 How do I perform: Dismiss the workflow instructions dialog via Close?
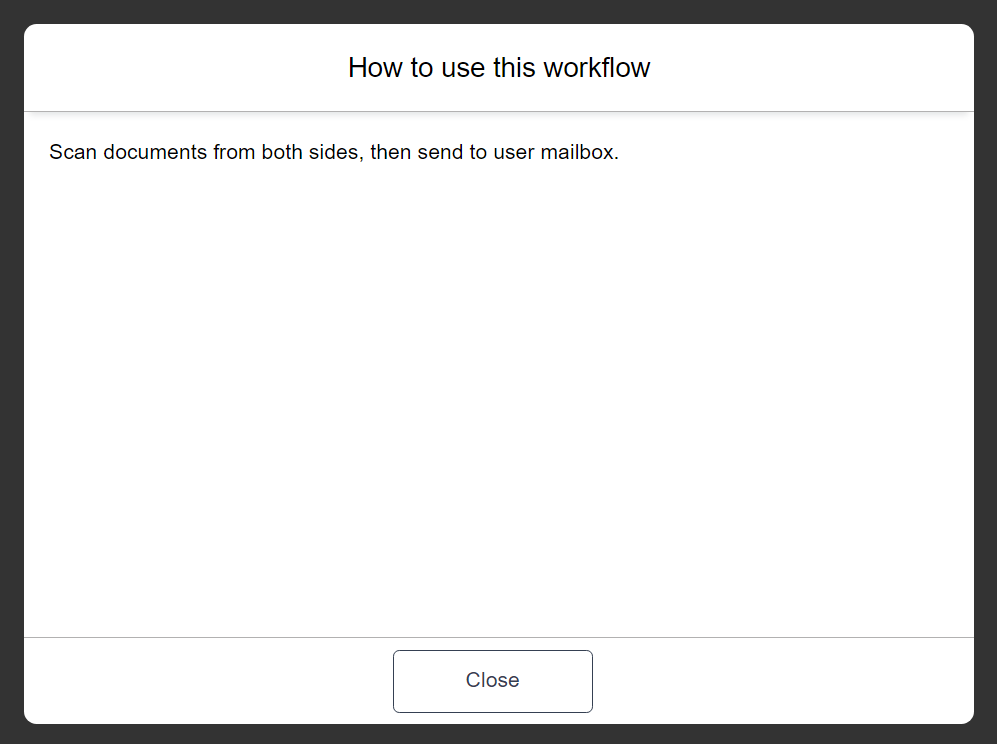(x=492, y=681)
